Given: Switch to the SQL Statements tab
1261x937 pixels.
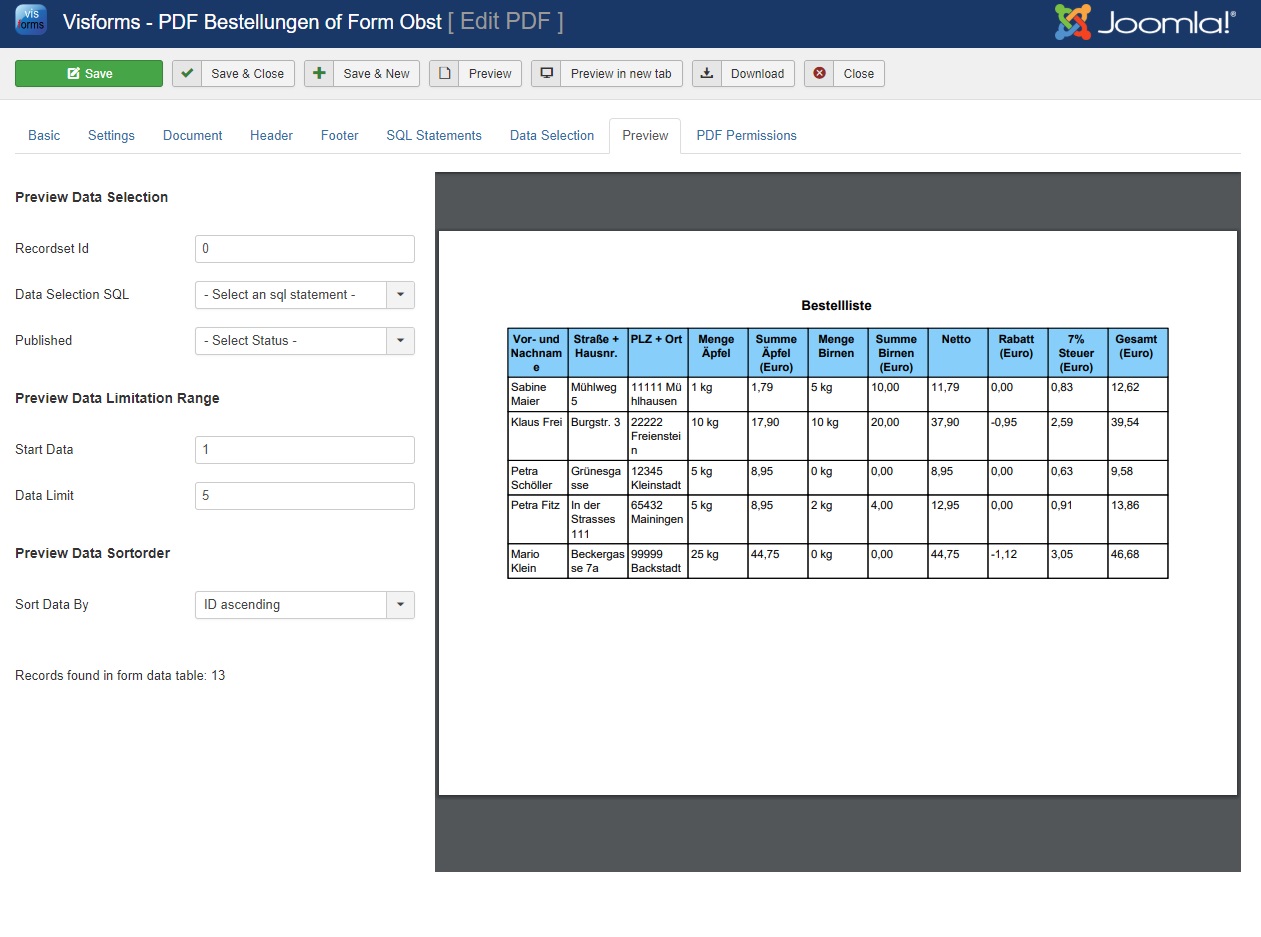Looking at the screenshot, I should tap(434, 136).
